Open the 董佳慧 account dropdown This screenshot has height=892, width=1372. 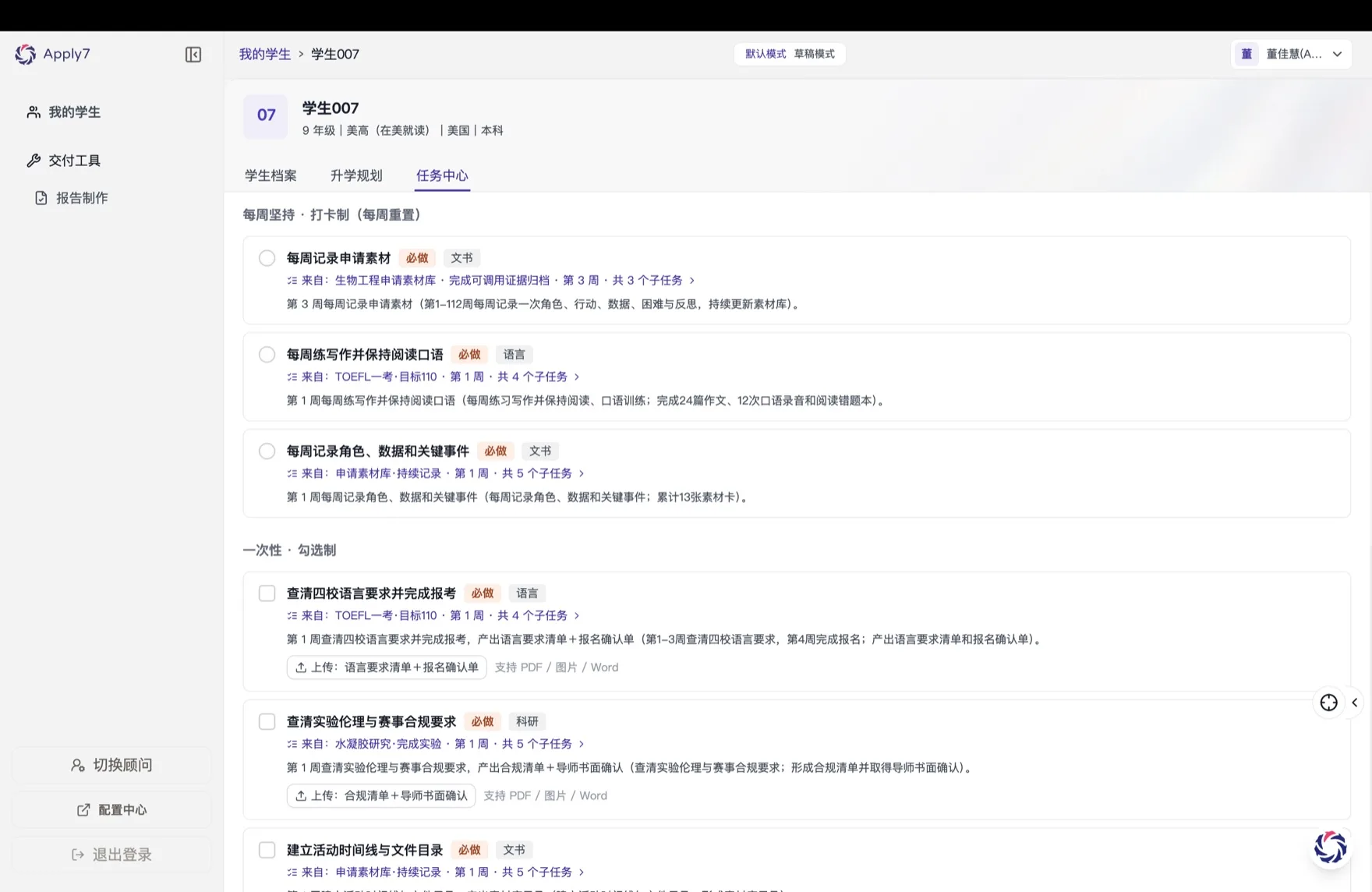click(1291, 54)
